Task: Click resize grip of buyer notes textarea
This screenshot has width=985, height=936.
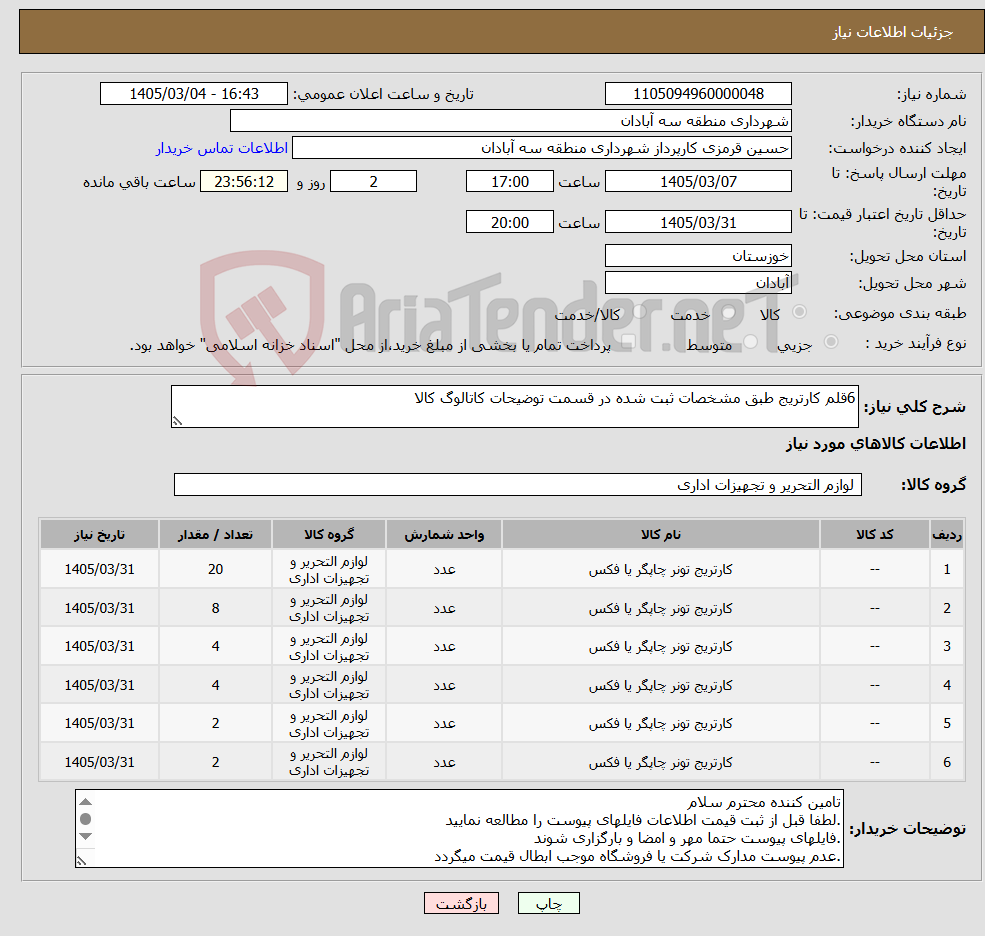Action: coord(81,861)
